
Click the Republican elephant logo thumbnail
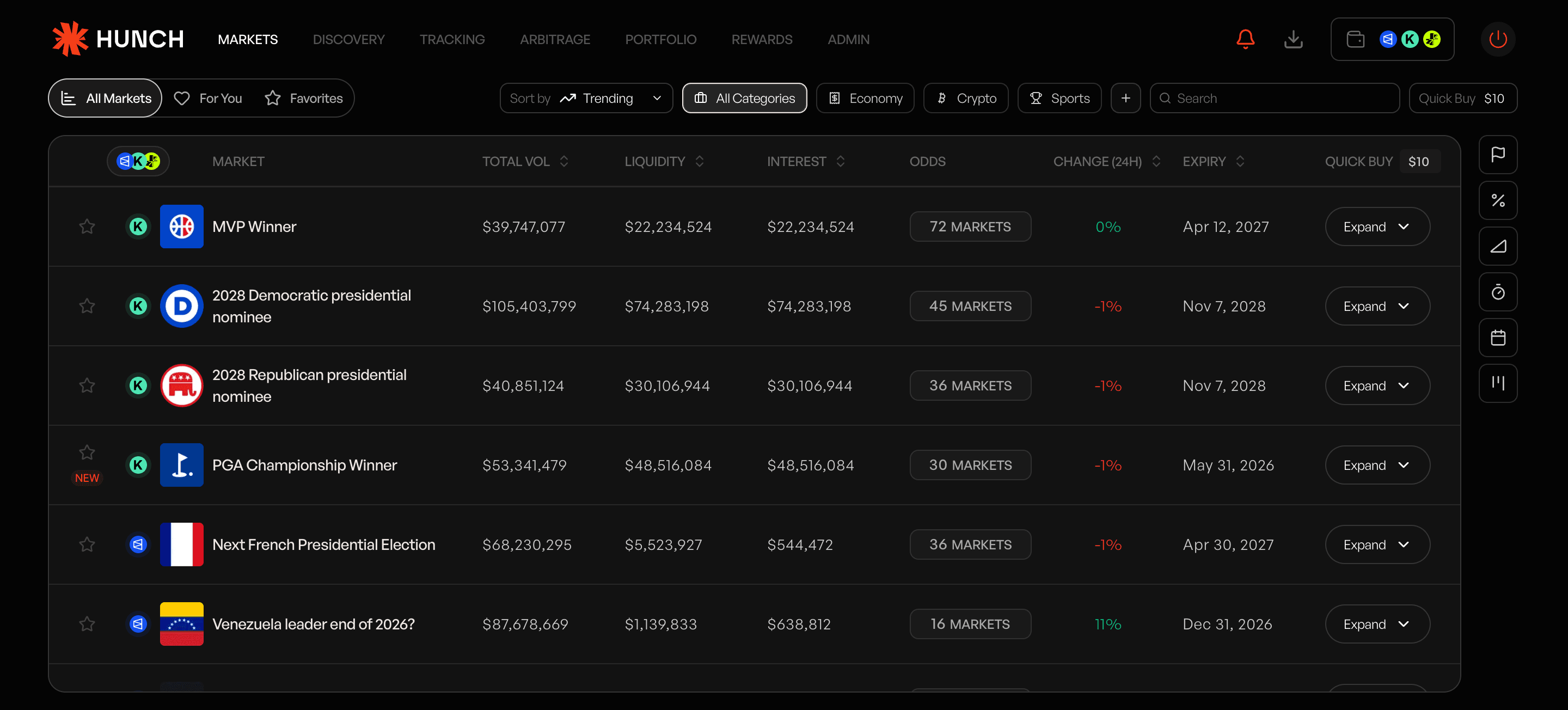click(x=181, y=385)
